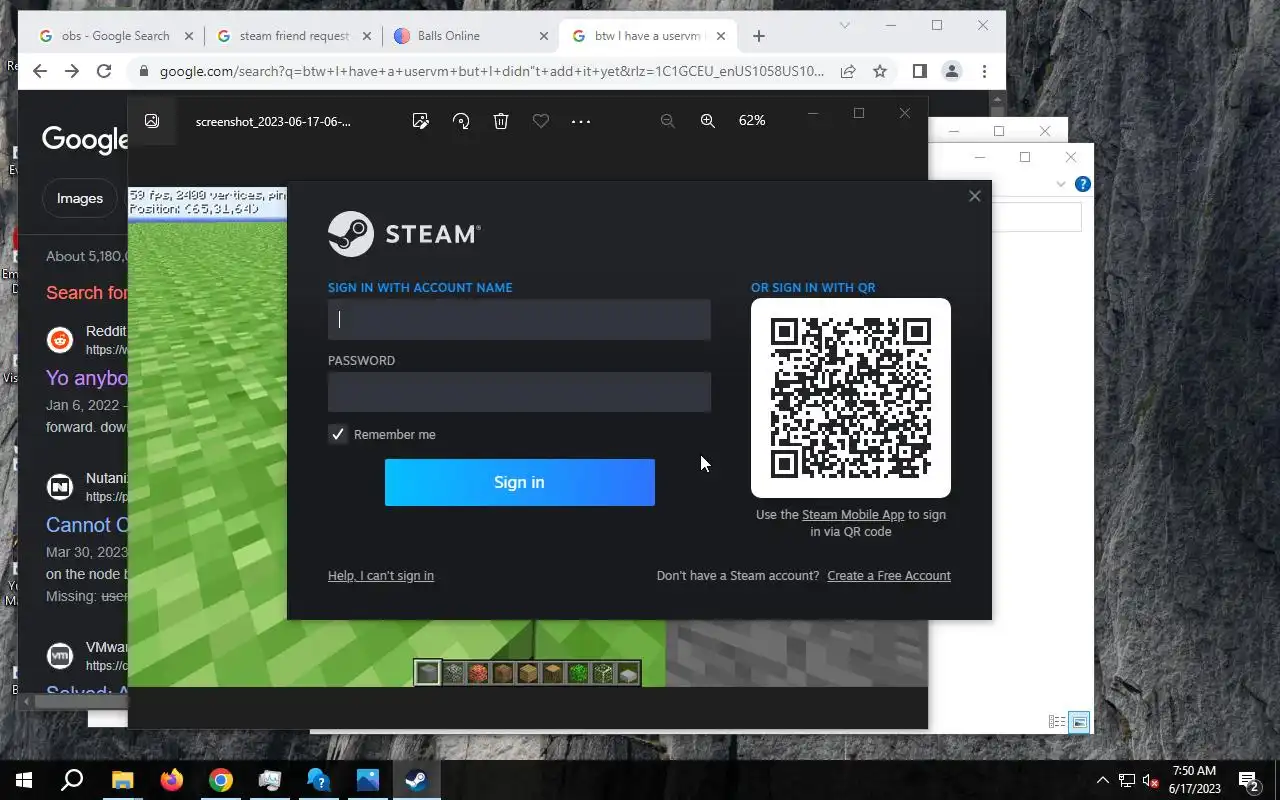Open the Get Help taskbar app
The image size is (1280, 800).
[318, 780]
